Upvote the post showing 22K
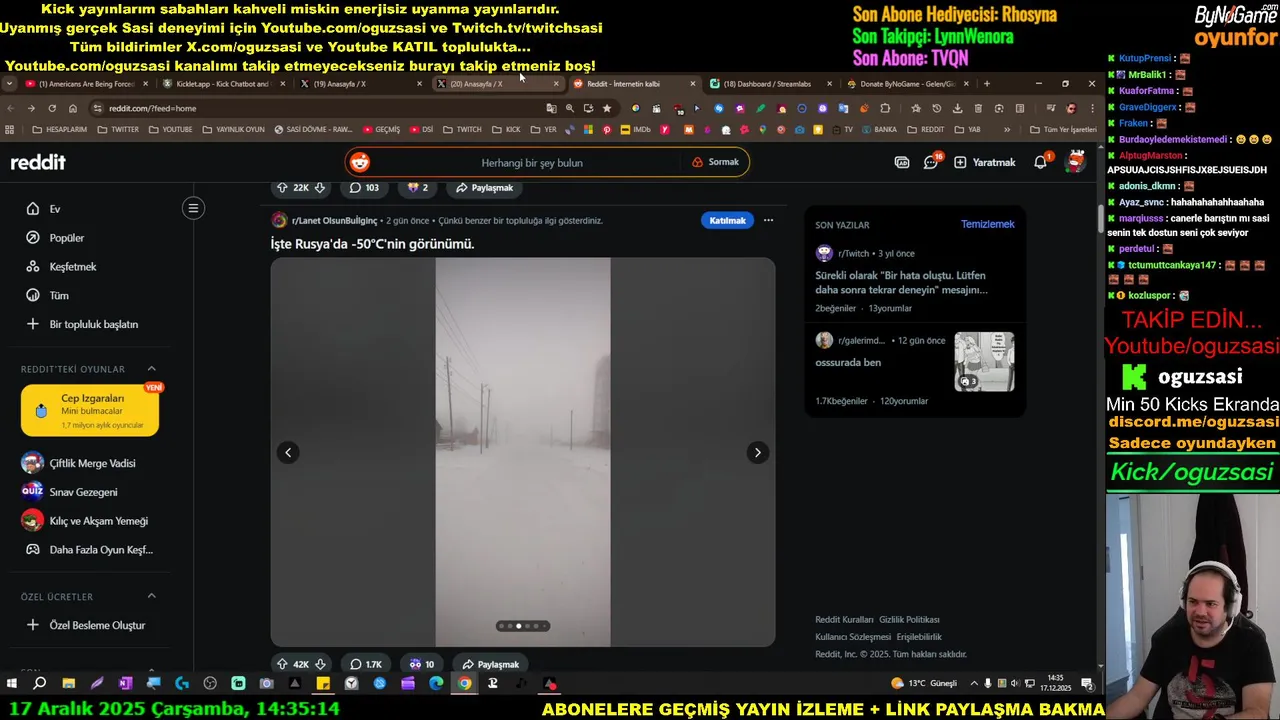1280x720 pixels. click(282, 187)
